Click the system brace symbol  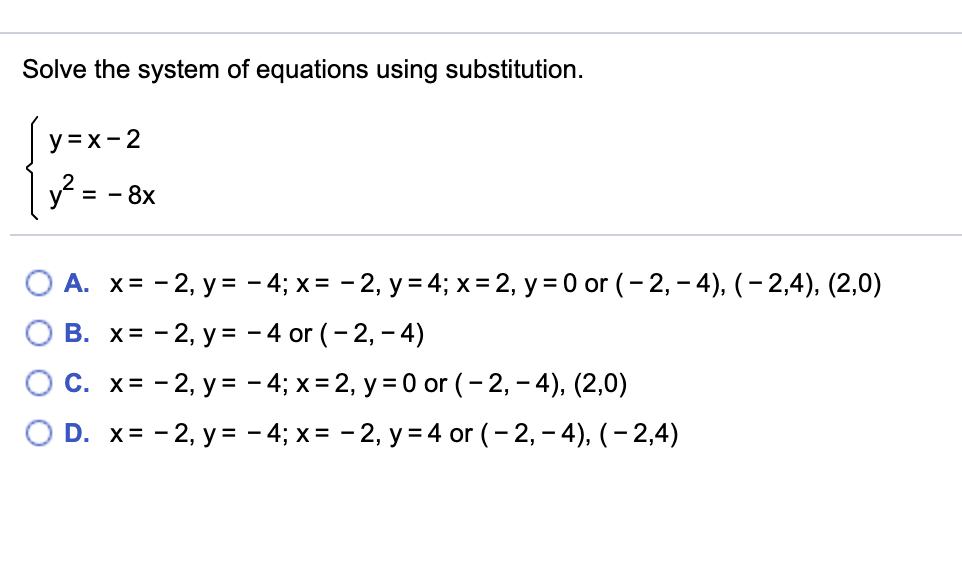point(33,165)
